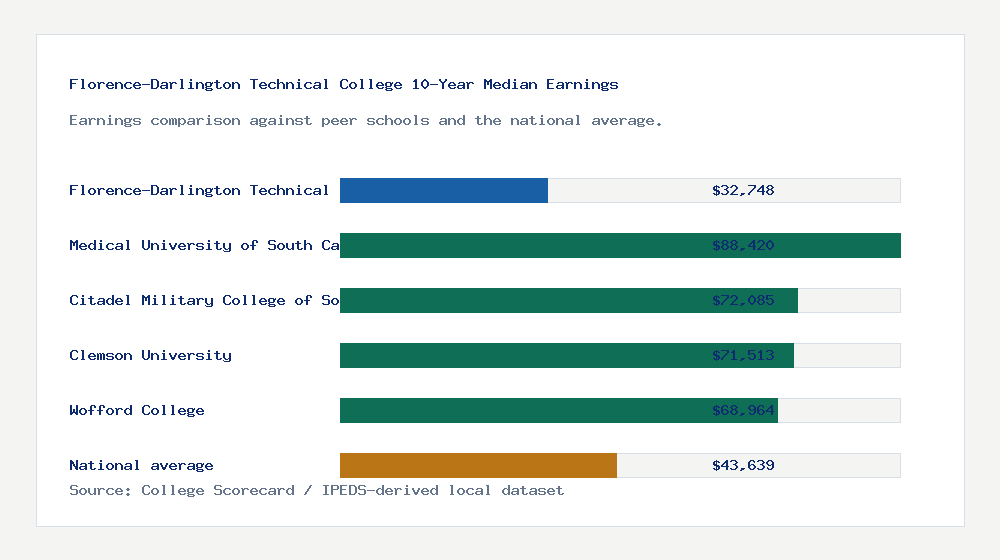Click the '$32,748' value
The width and height of the screenshot is (1000, 560).
(x=743, y=190)
